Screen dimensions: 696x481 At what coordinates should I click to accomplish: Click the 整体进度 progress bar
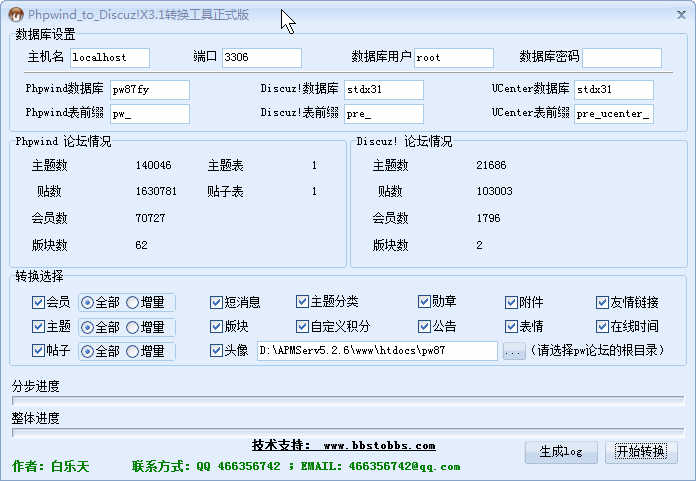(x=348, y=433)
